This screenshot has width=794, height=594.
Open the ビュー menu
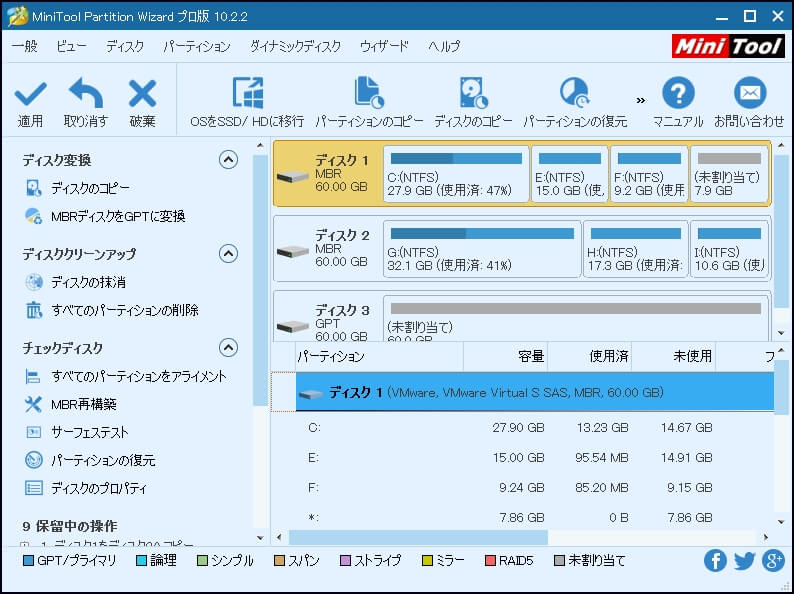[71, 47]
